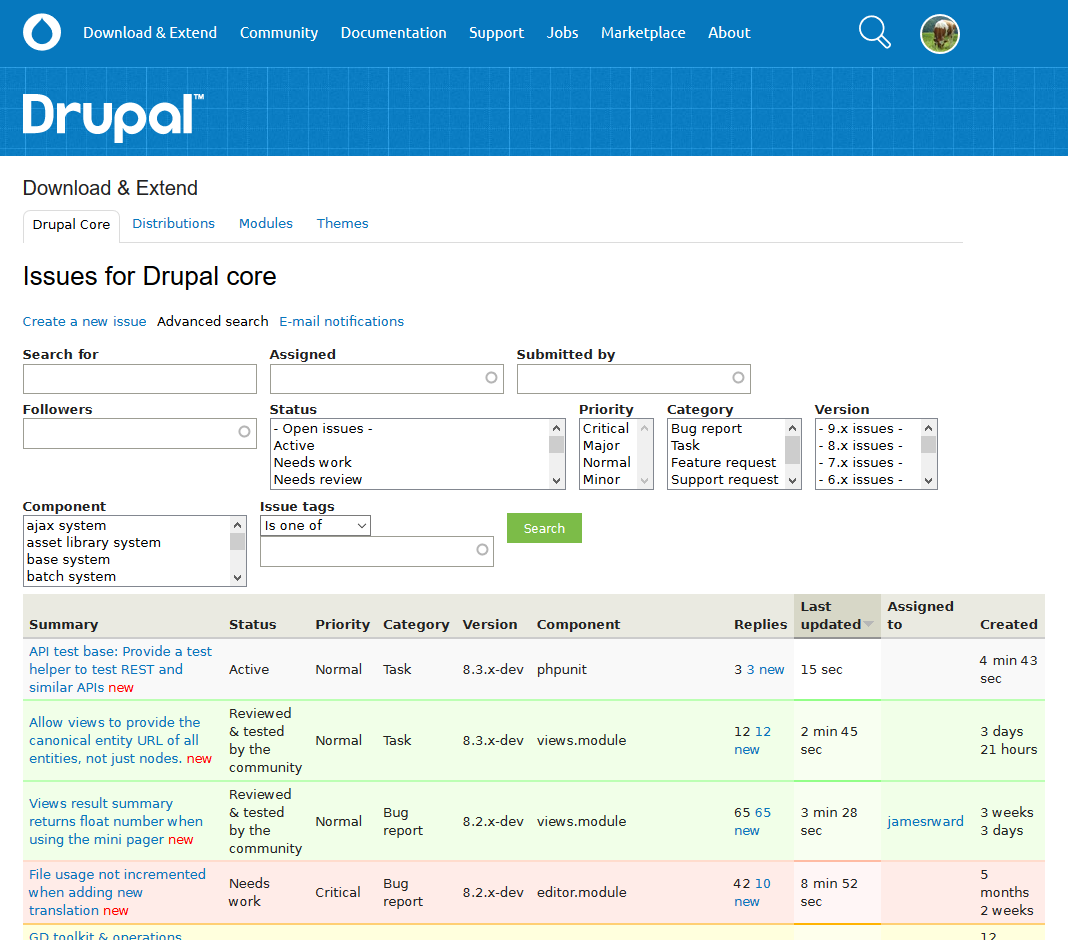
Task: Switch to the Modules tab
Action: [266, 223]
